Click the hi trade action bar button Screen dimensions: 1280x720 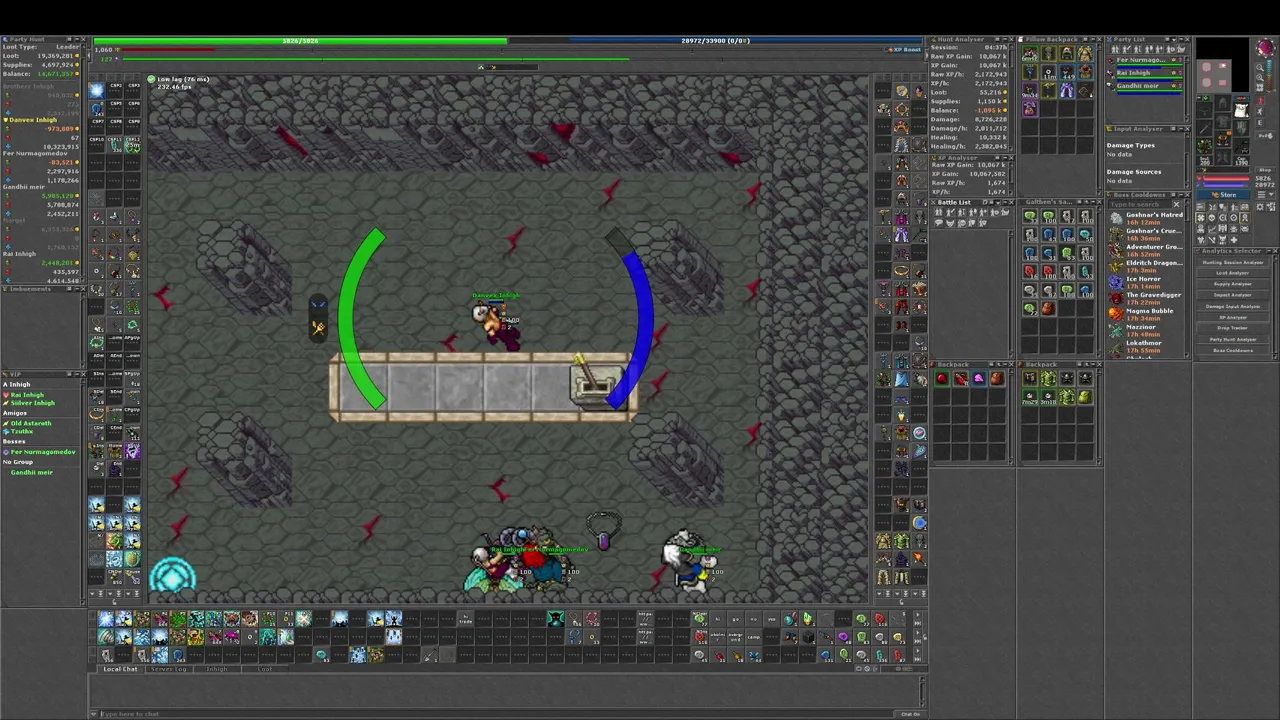465,620
